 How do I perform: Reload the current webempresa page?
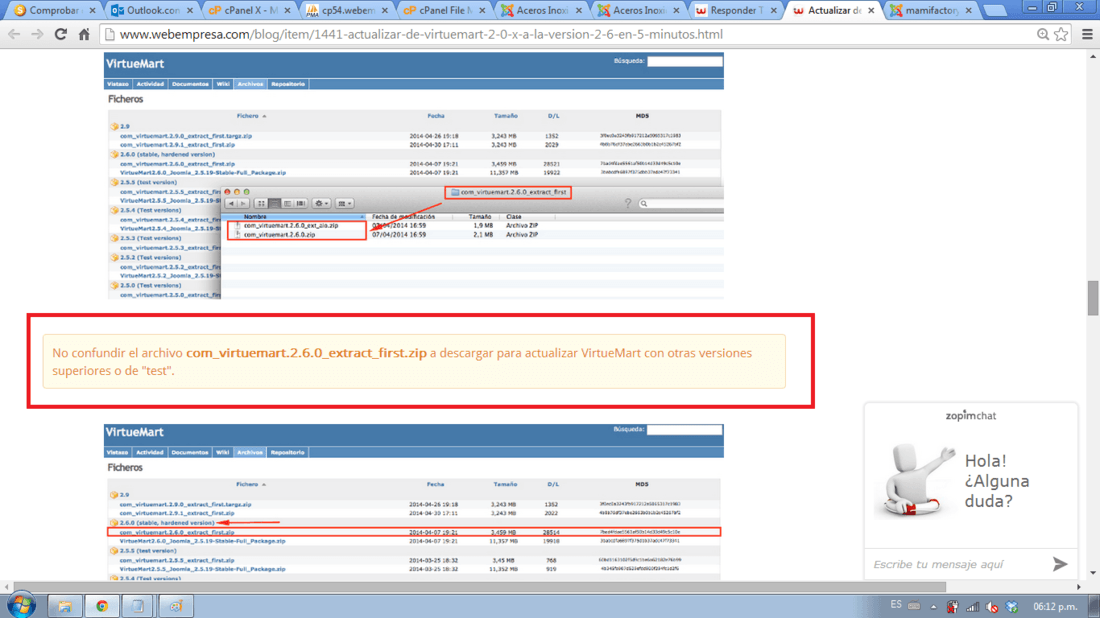pyautogui.click(x=61, y=34)
